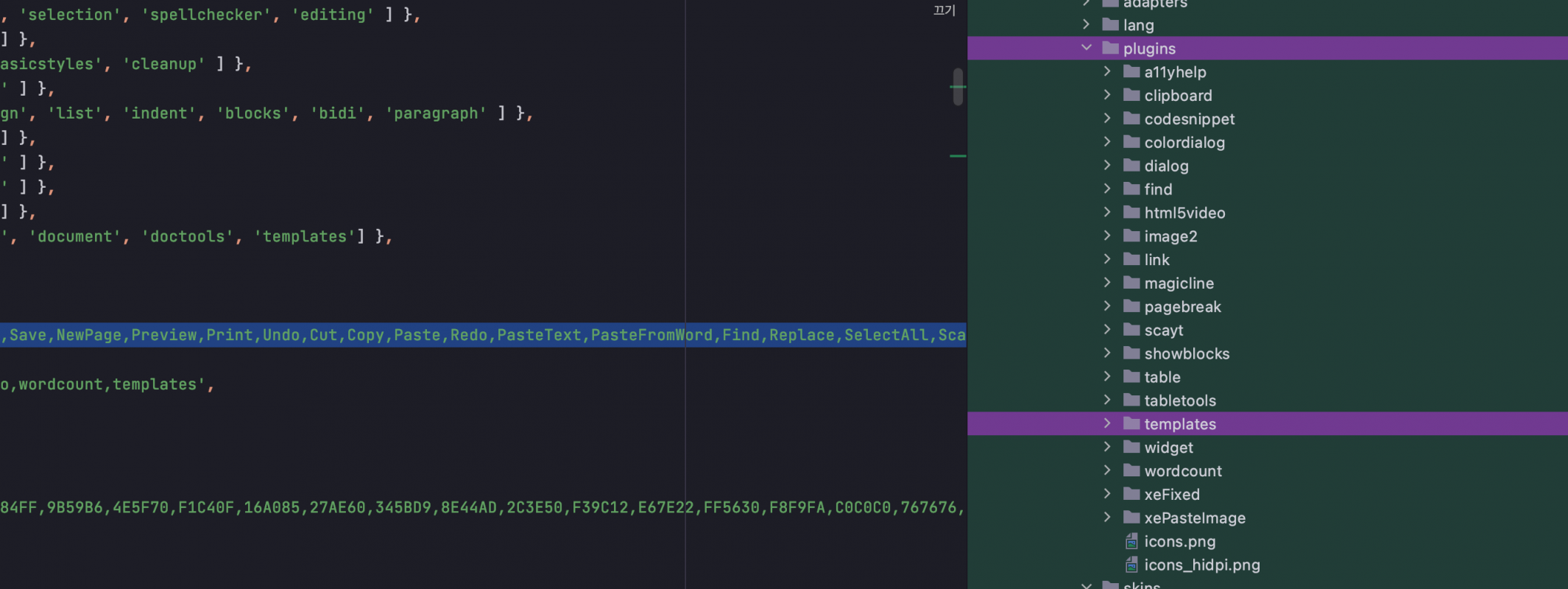1568x589 pixels.
Task: Expand the clipboard folder arrow
Action: (1107, 95)
